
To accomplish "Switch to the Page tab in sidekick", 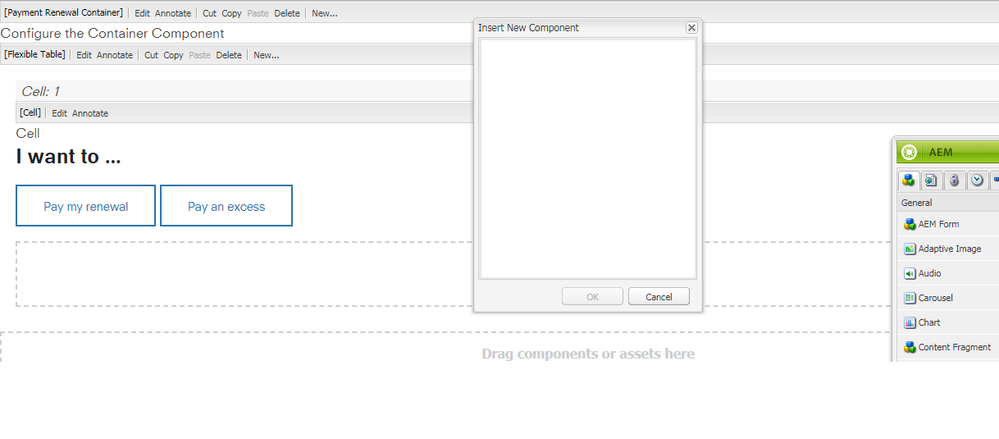I will 932,180.
